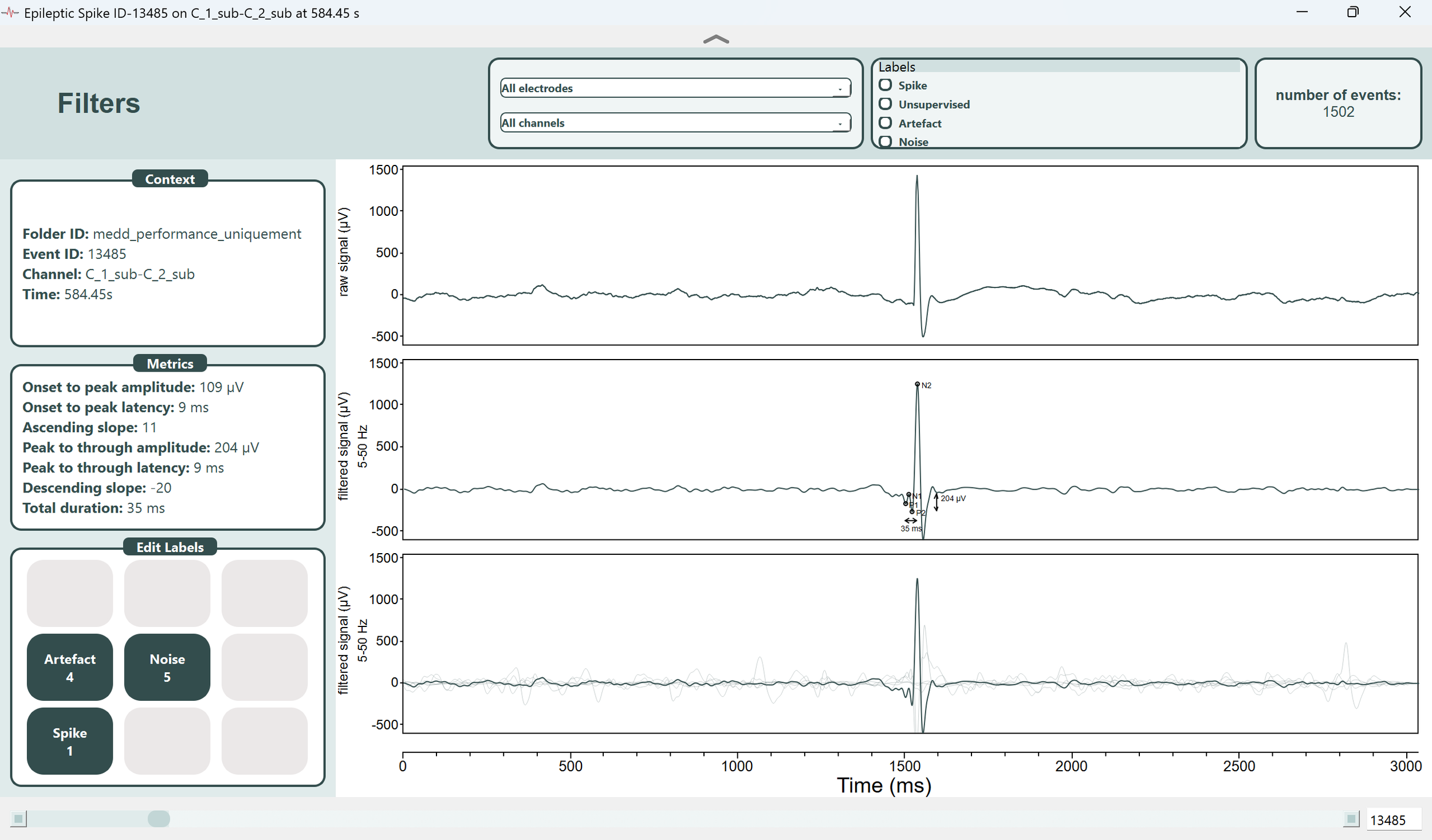Image resolution: width=1432 pixels, height=840 pixels.
Task: Minimize the application window
Action: click(1302, 12)
